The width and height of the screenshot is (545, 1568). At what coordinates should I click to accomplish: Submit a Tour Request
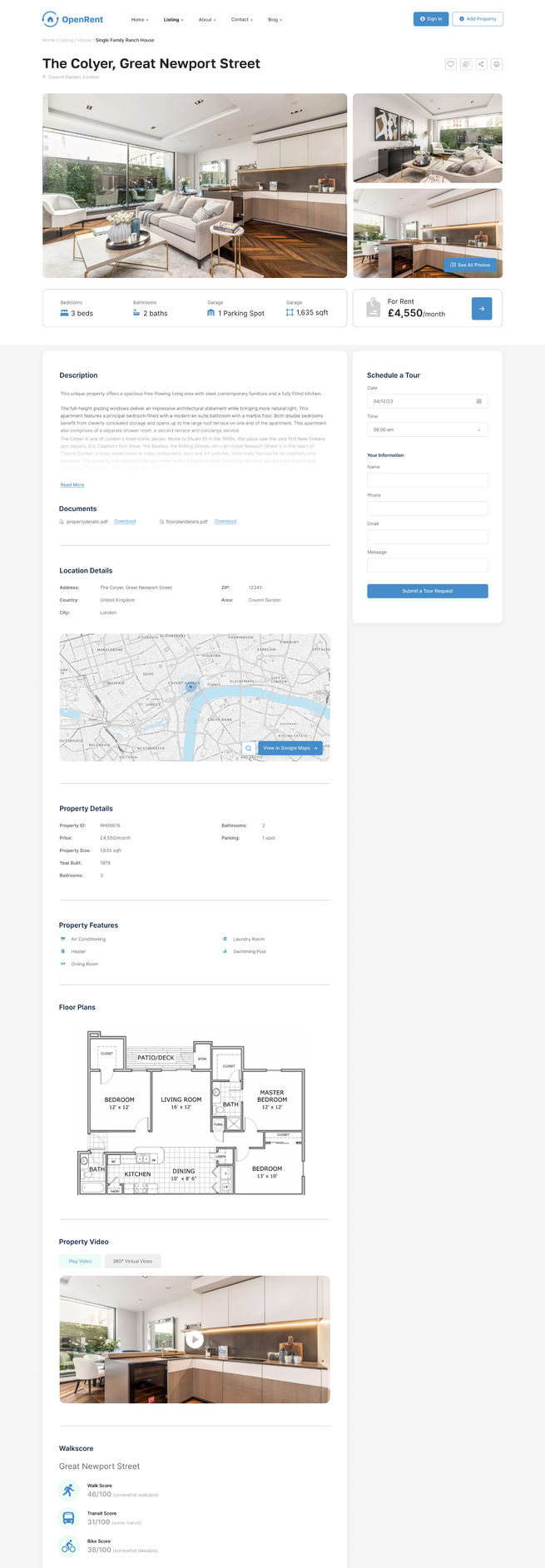(428, 591)
